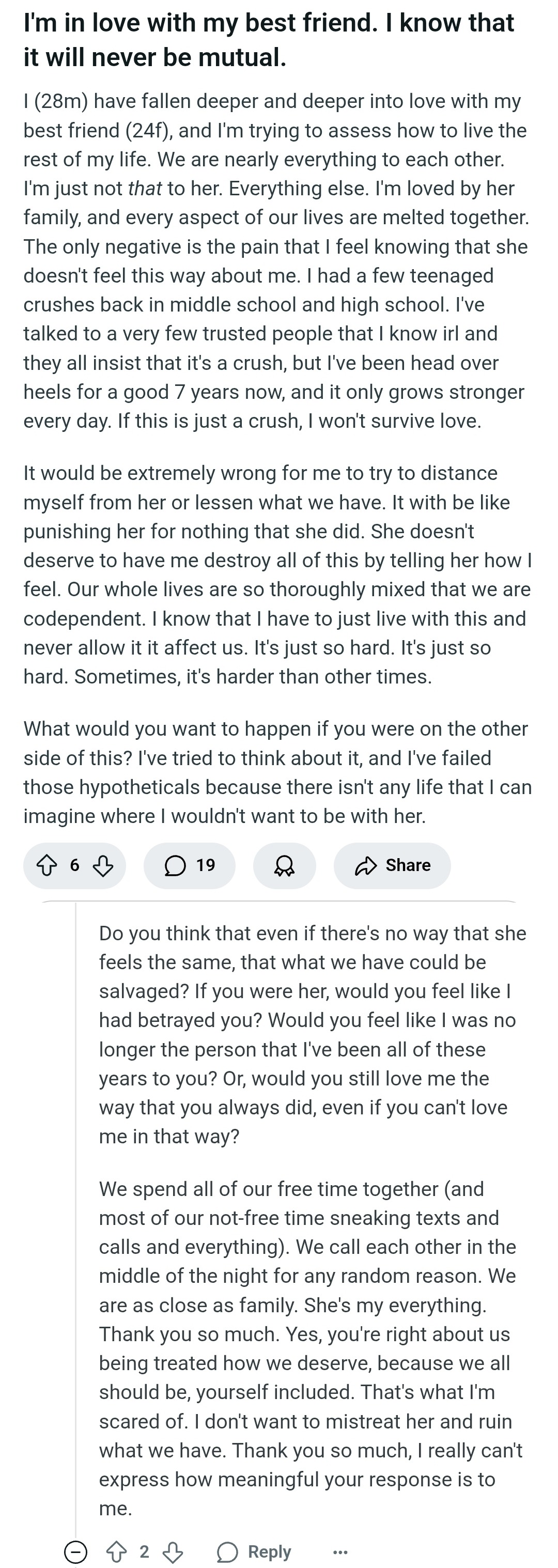The width and height of the screenshot is (558, 1568).
Task: Click the paragraph starting "It would be extremely wrong"
Action: point(277,575)
